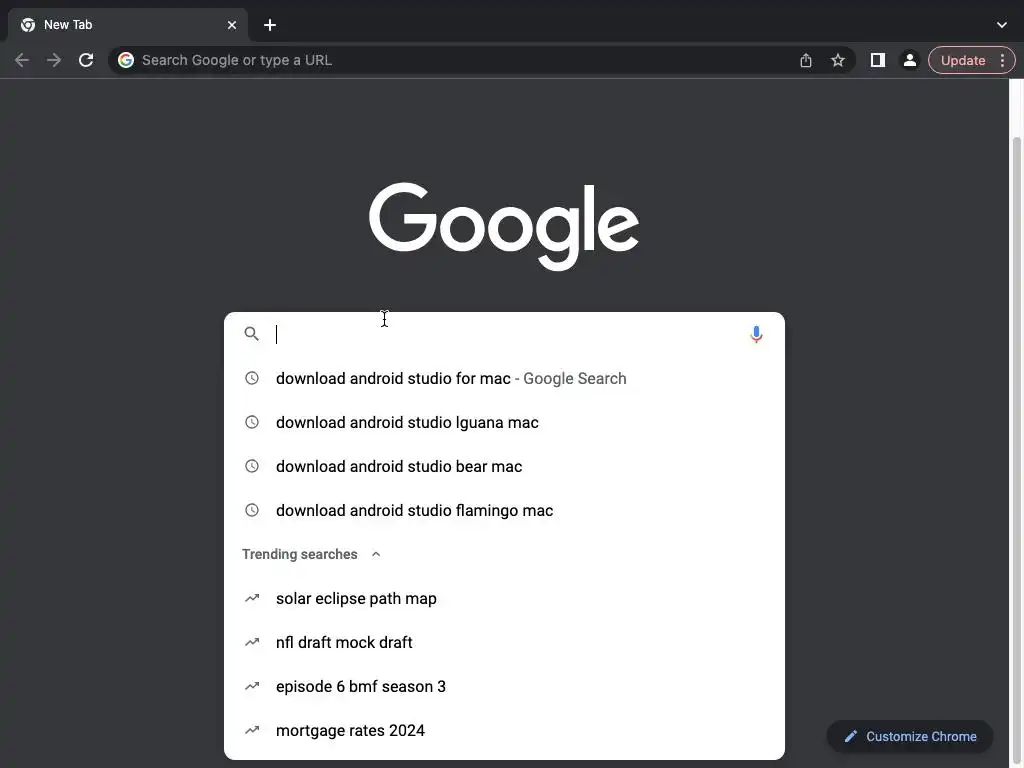
Task: Select episode 6 bmf season 3 trend
Action: point(504,686)
